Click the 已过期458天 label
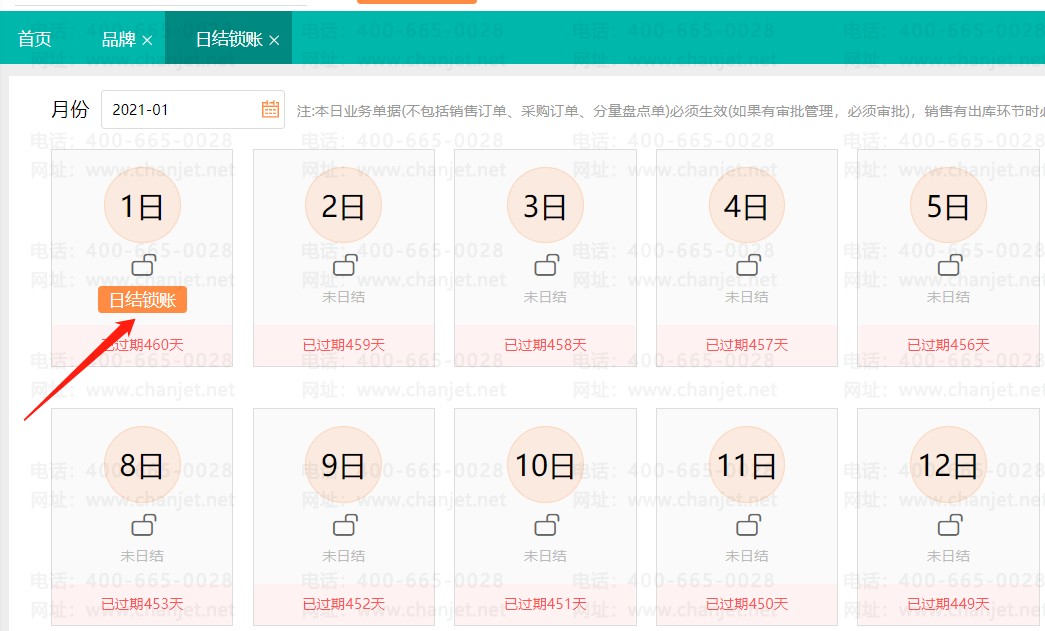This screenshot has height=631, width=1045. 545,344
